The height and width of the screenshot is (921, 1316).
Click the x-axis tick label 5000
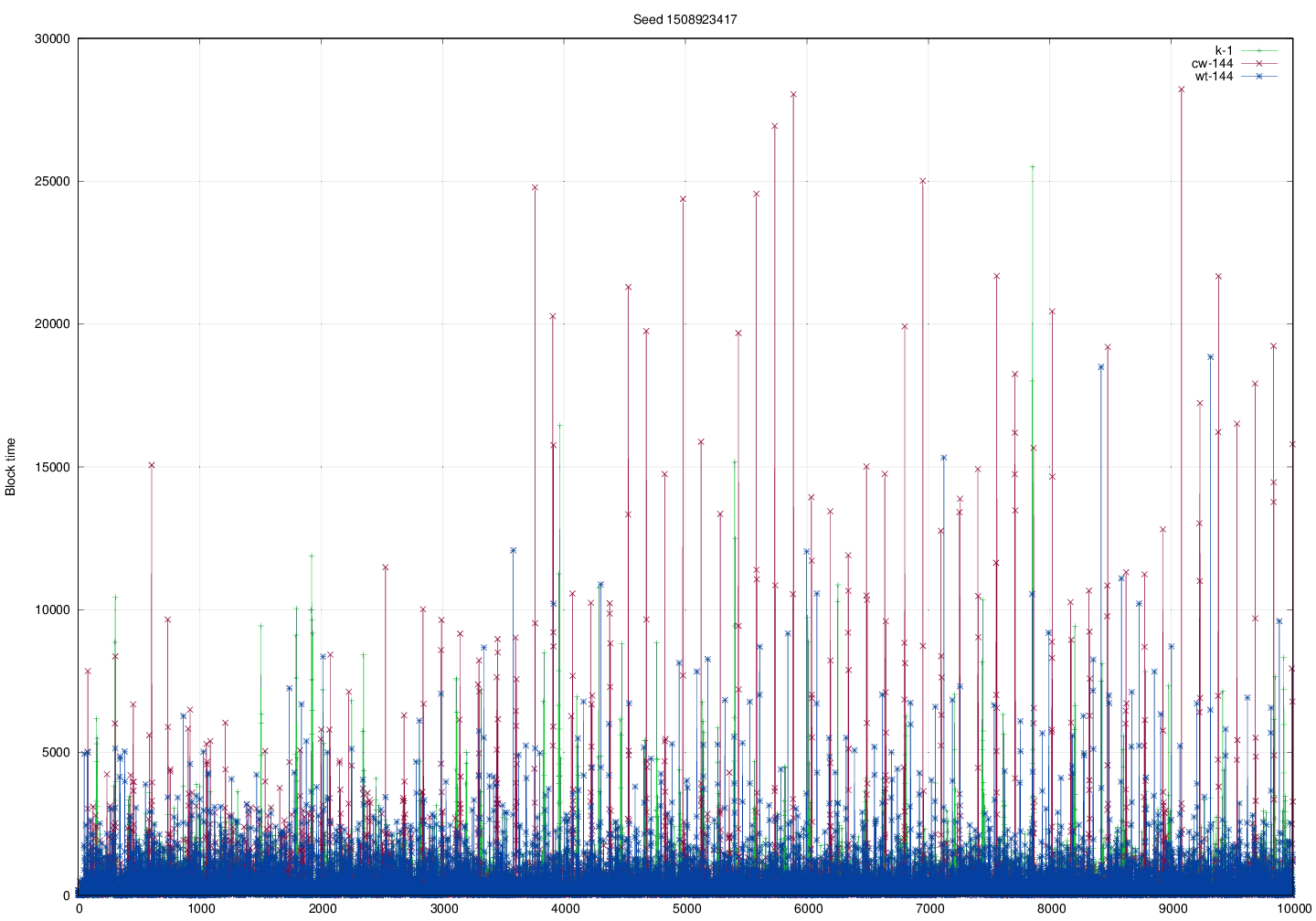pyautogui.click(x=686, y=909)
